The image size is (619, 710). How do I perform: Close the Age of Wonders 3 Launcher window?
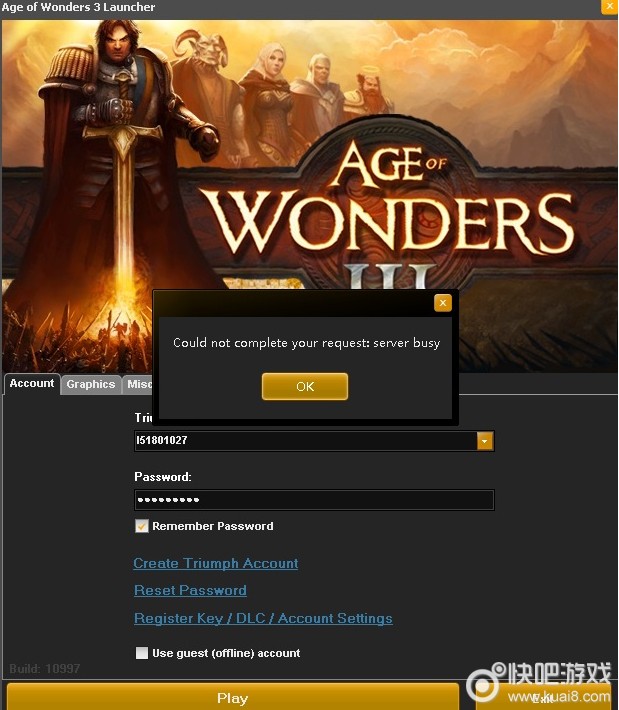609,7
